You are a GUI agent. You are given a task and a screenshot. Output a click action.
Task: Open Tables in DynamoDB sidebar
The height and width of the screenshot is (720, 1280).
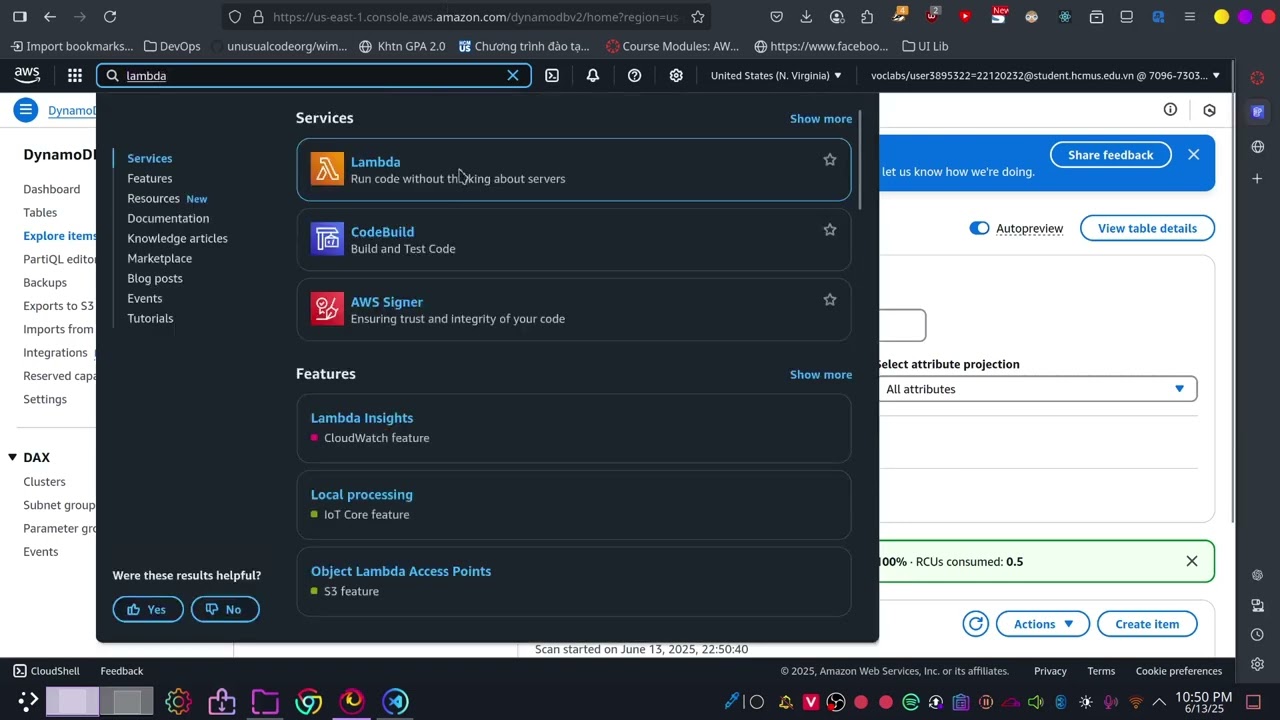(40, 212)
